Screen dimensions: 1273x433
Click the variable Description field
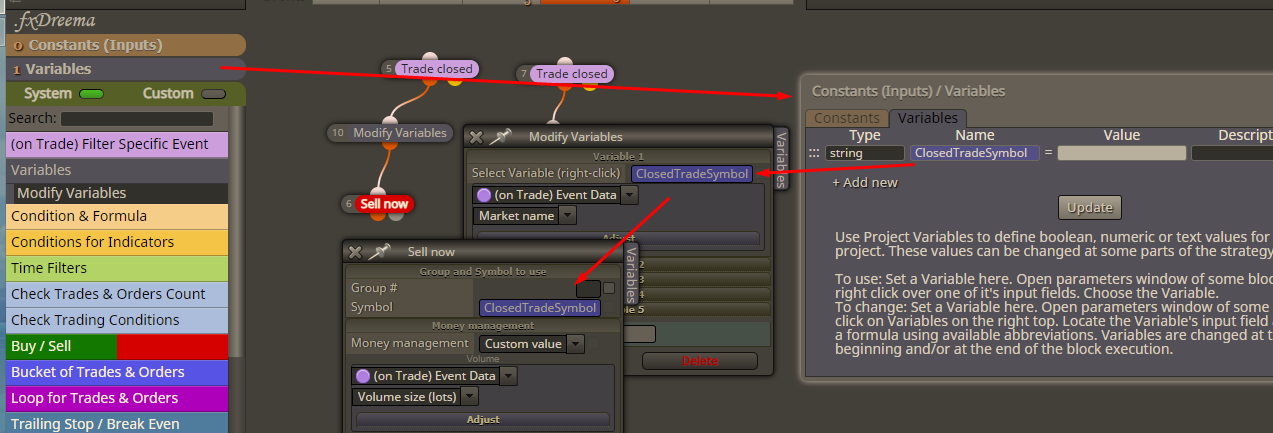(1231, 153)
